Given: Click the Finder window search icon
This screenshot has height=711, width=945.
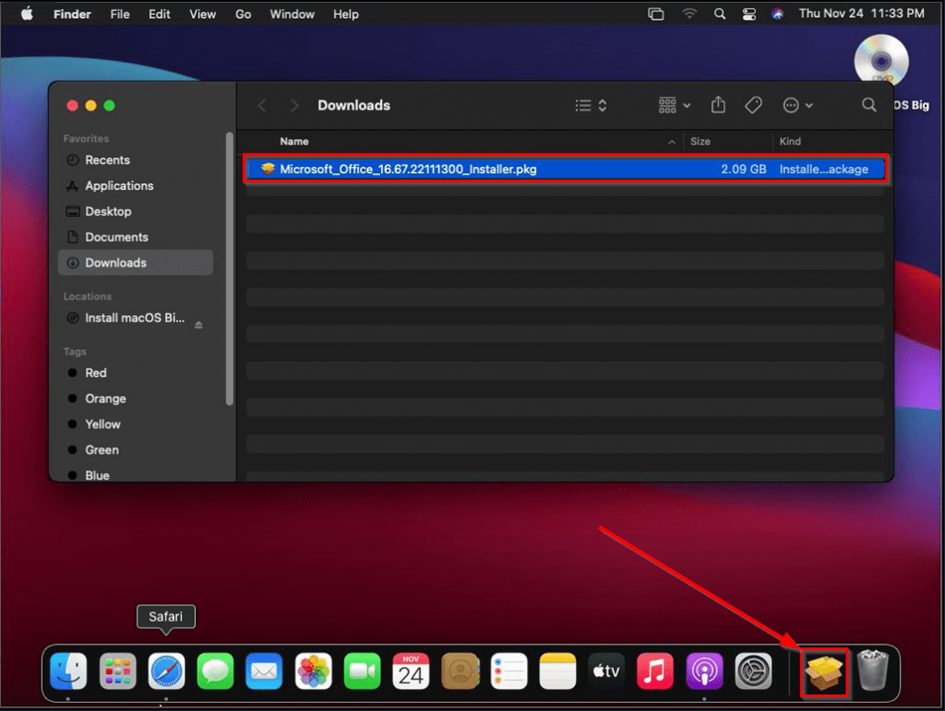Looking at the screenshot, I should click(x=869, y=105).
